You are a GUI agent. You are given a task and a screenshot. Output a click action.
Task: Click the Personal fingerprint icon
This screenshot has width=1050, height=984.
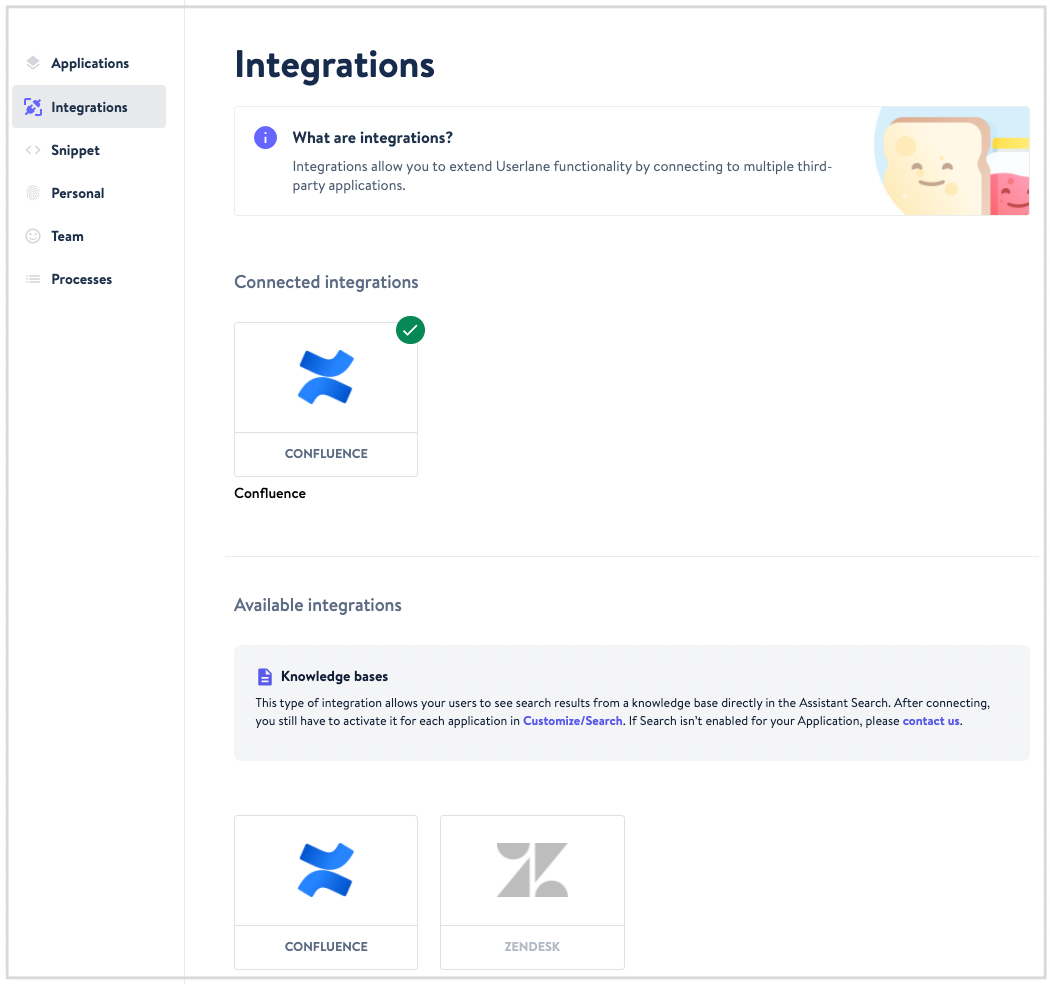click(33, 193)
